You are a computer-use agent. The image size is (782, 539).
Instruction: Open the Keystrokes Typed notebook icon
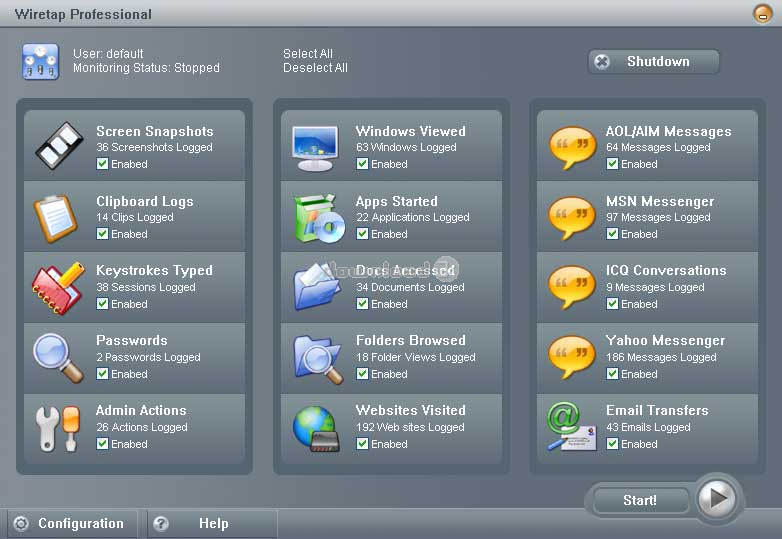pos(58,288)
